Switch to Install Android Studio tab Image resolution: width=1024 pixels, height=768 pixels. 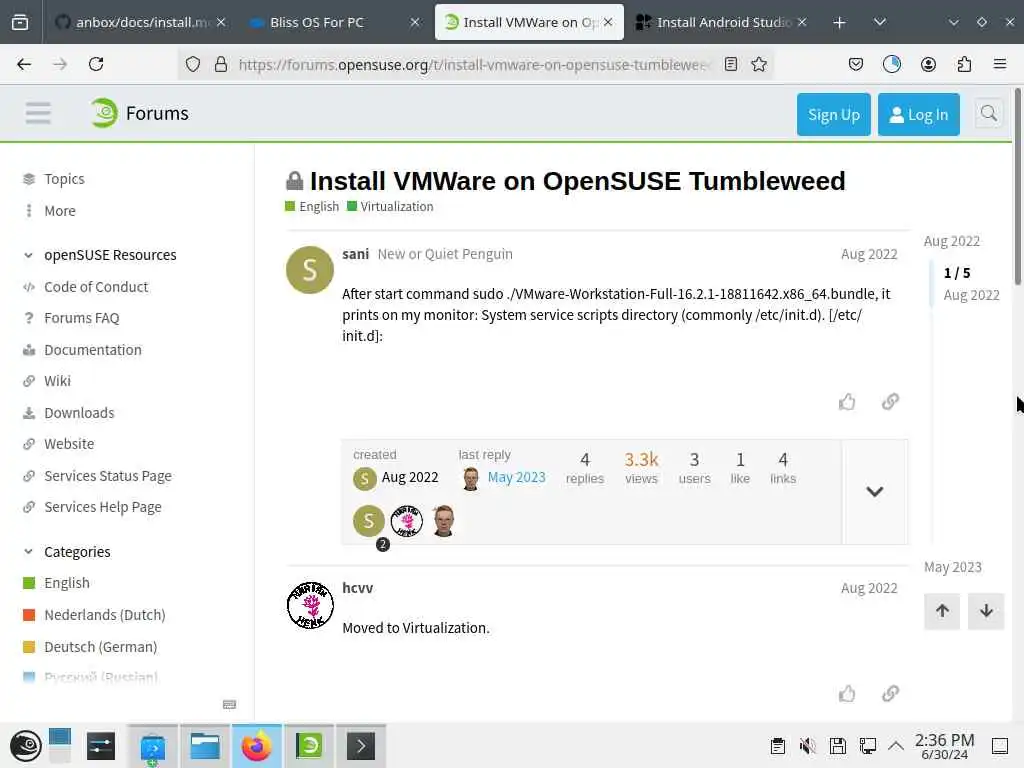tap(722, 22)
